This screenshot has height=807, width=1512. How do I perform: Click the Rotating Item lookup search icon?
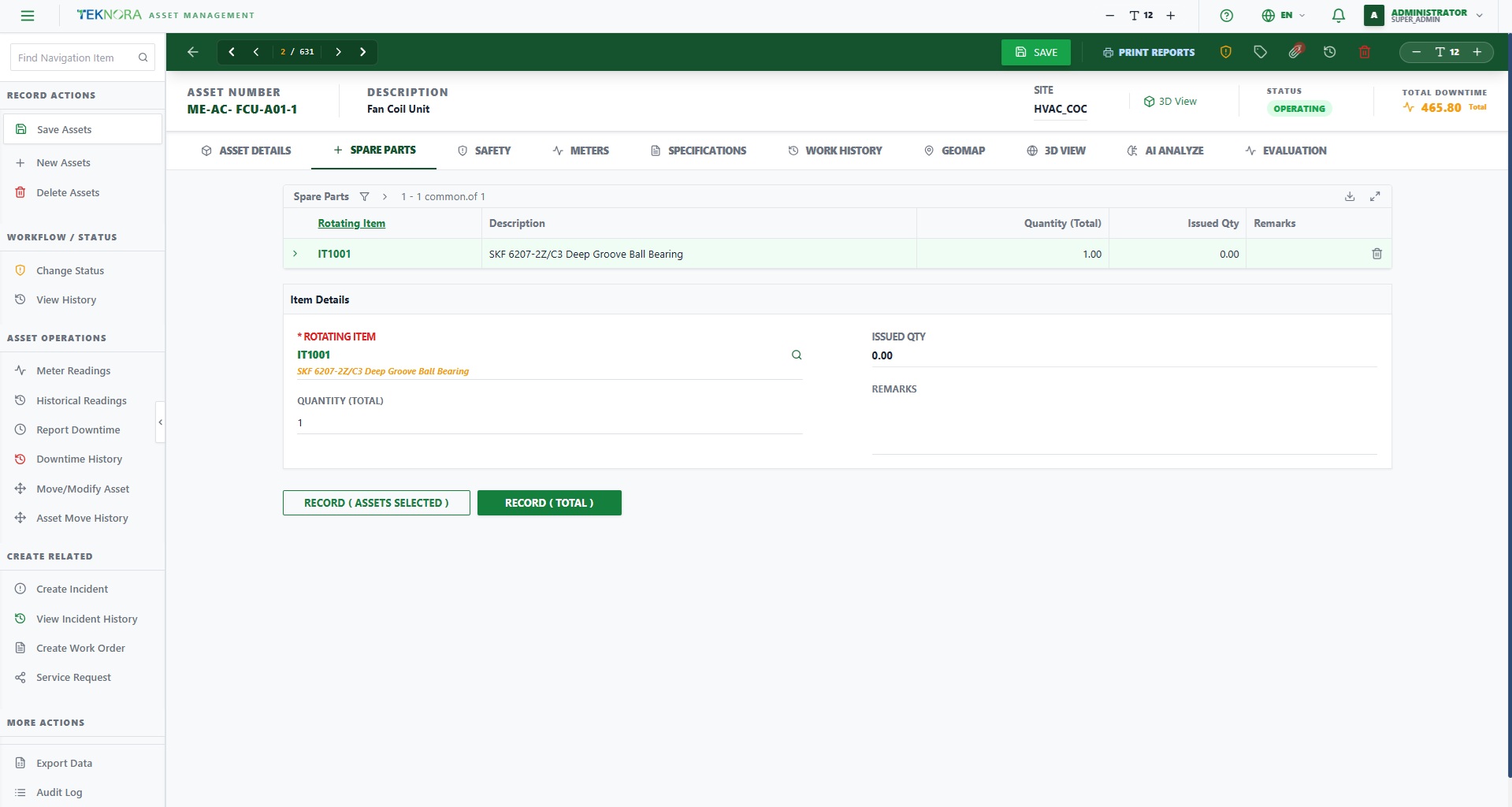(x=797, y=355)
